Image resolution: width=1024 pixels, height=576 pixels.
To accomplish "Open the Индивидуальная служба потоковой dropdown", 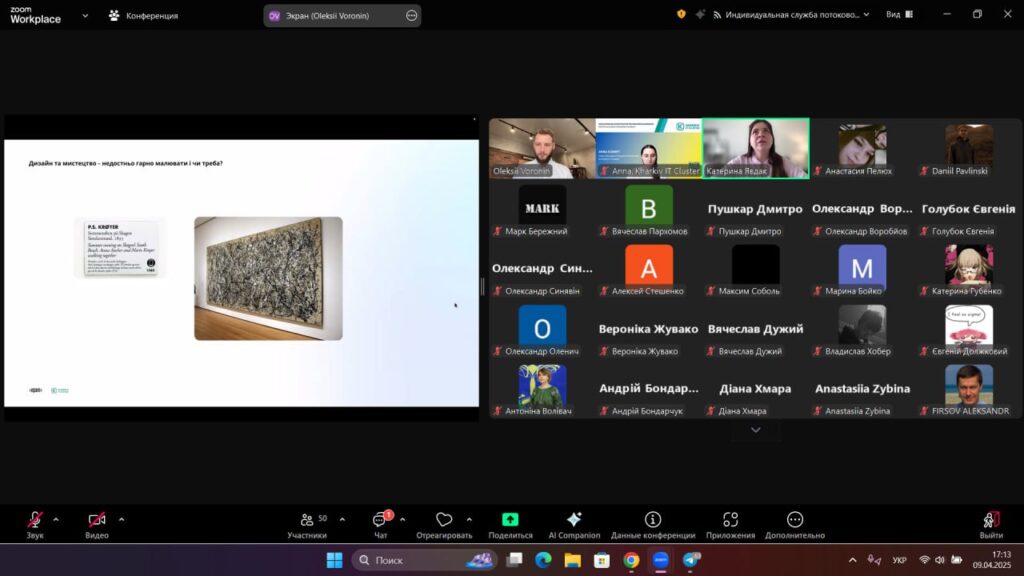I will [x=791, y=14].
